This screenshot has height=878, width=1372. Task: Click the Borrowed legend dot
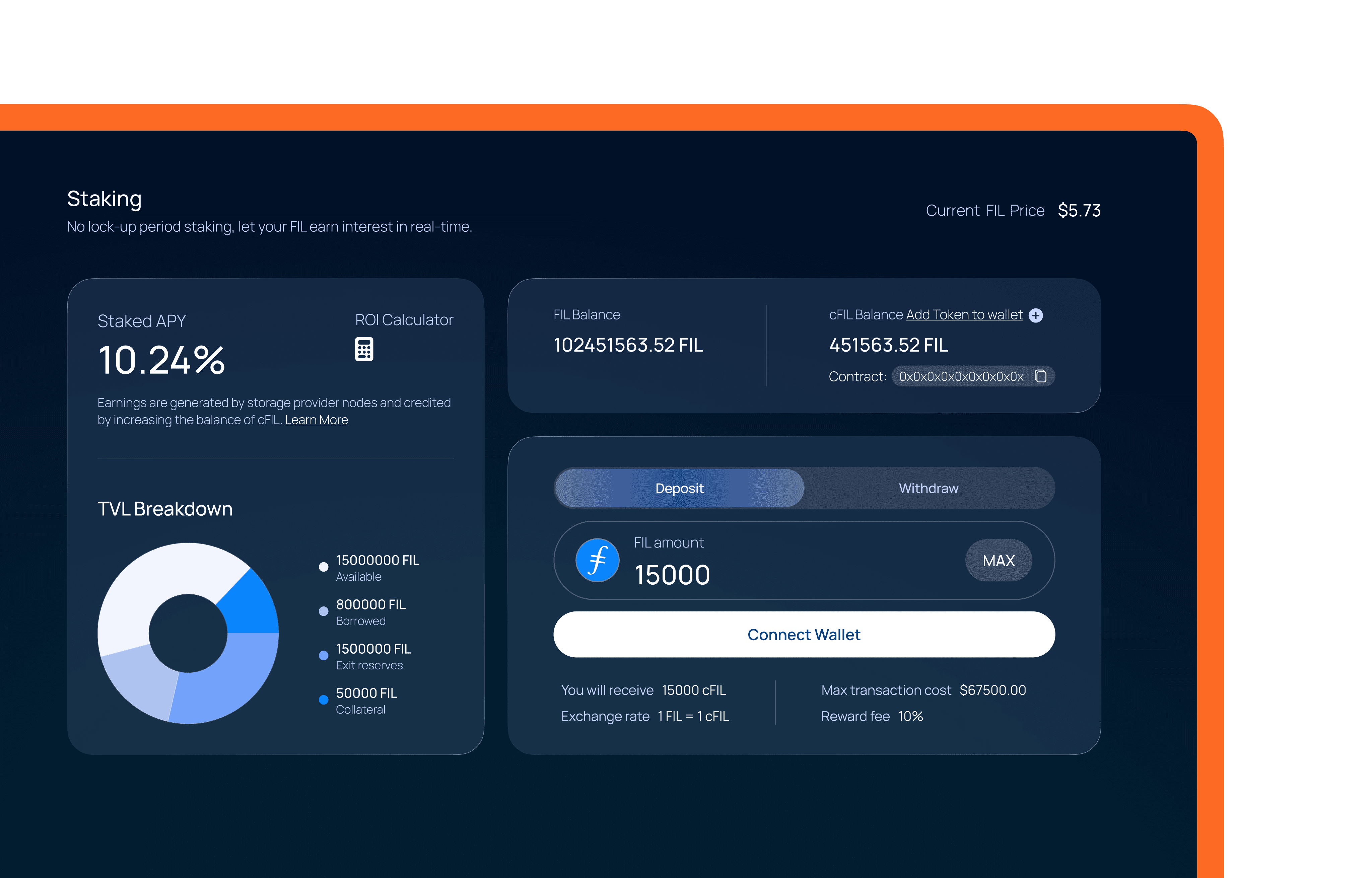(323, 611)
